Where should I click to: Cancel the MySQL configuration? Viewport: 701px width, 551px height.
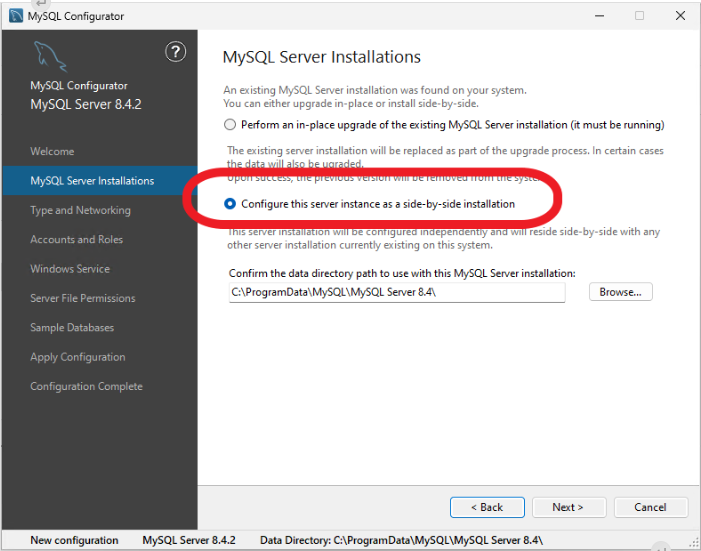coord(650,507)
